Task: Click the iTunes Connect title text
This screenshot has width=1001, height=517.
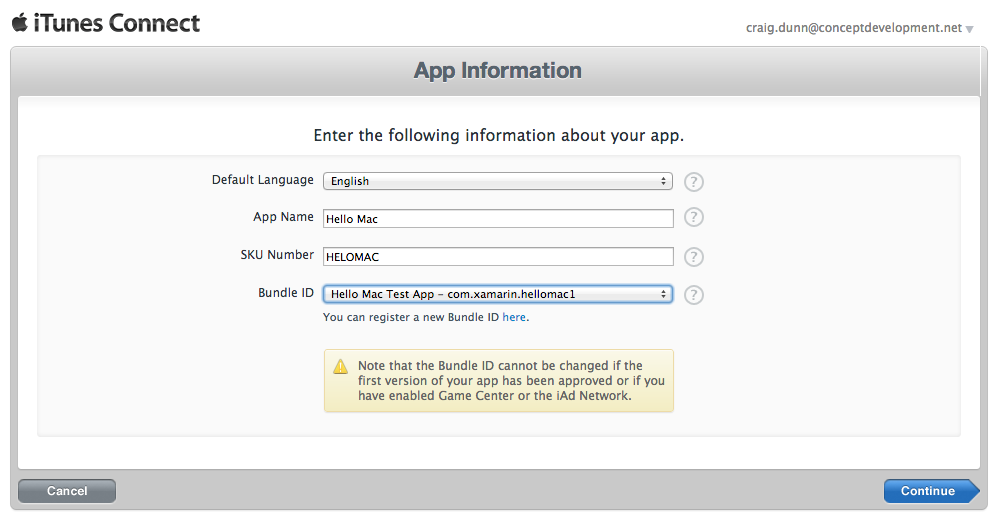Action: point(116,23)
